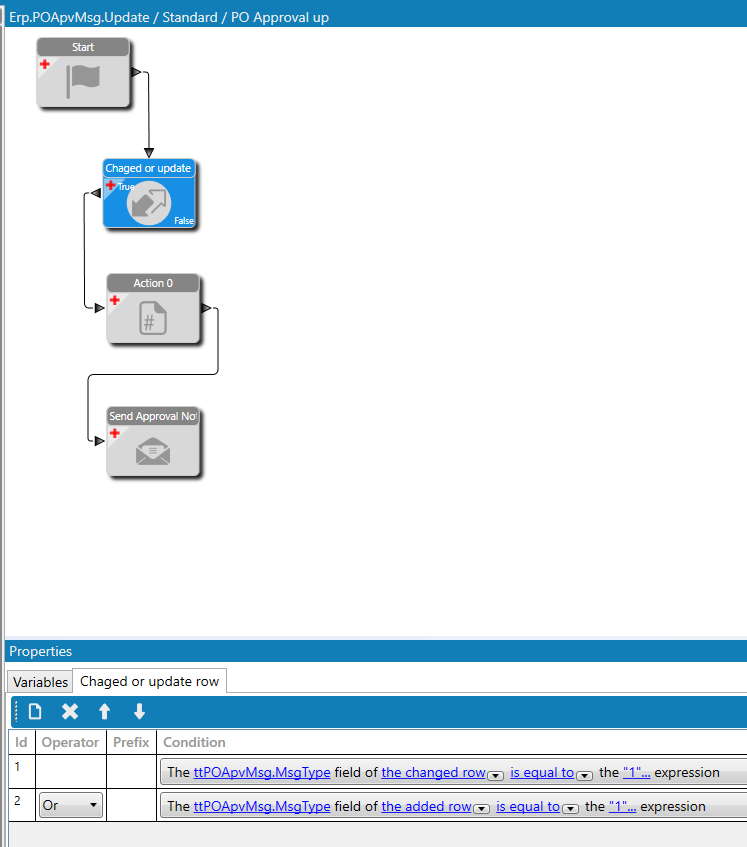Move condition up with up arrow
Screen dimensions: 747x847
coord(105,711)
